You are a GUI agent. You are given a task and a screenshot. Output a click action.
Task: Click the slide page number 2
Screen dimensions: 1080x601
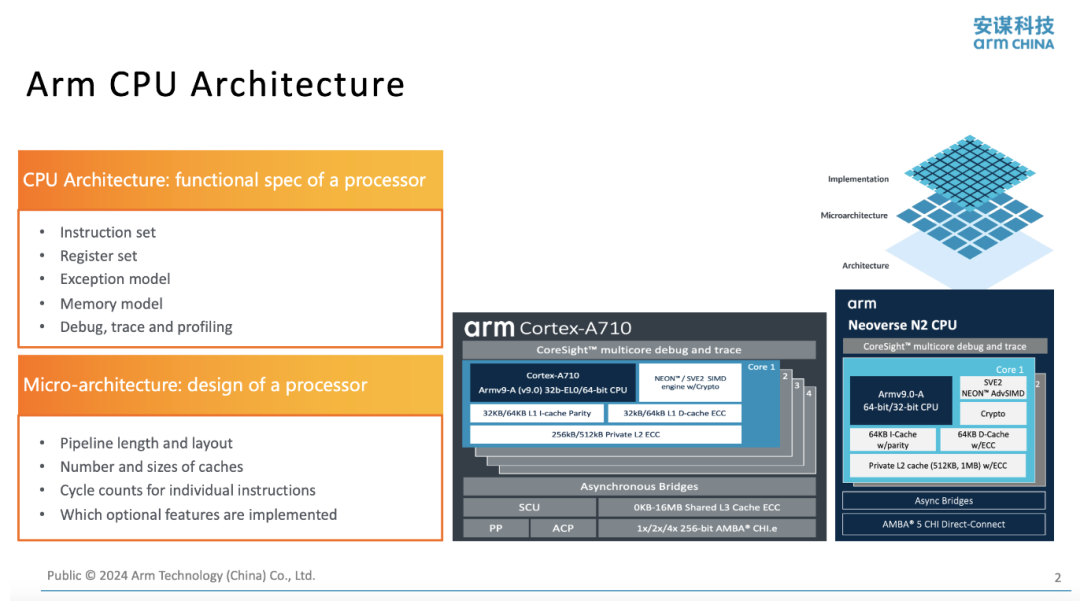(1057, 578)
